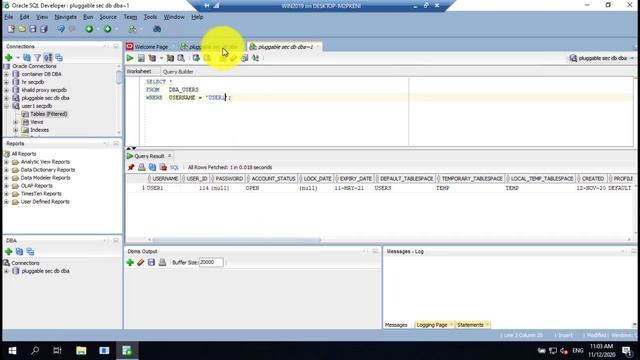Viewport: 640px width, 360px height.
Task: Enable Dbms Output with green plus
Action: click(x=130, y=262)
